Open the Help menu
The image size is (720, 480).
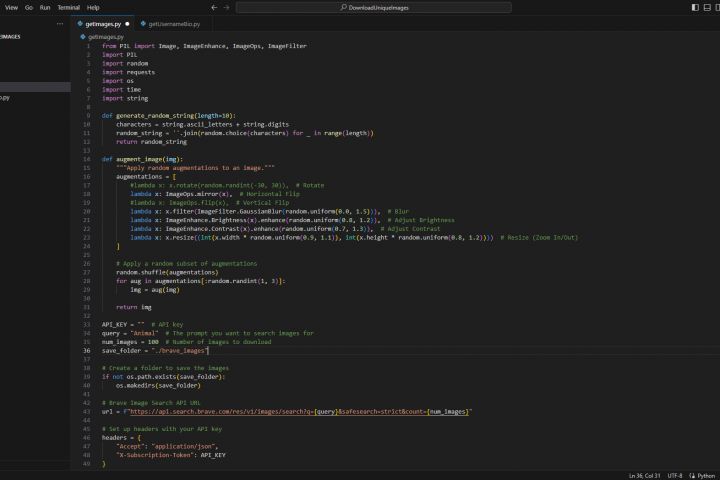coord(93,7)
